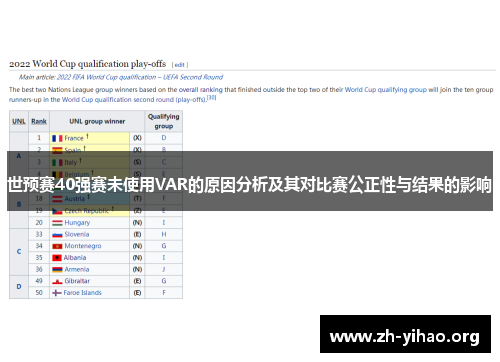
Task: Click the Albania flag icon
Action: coord(57,258)
